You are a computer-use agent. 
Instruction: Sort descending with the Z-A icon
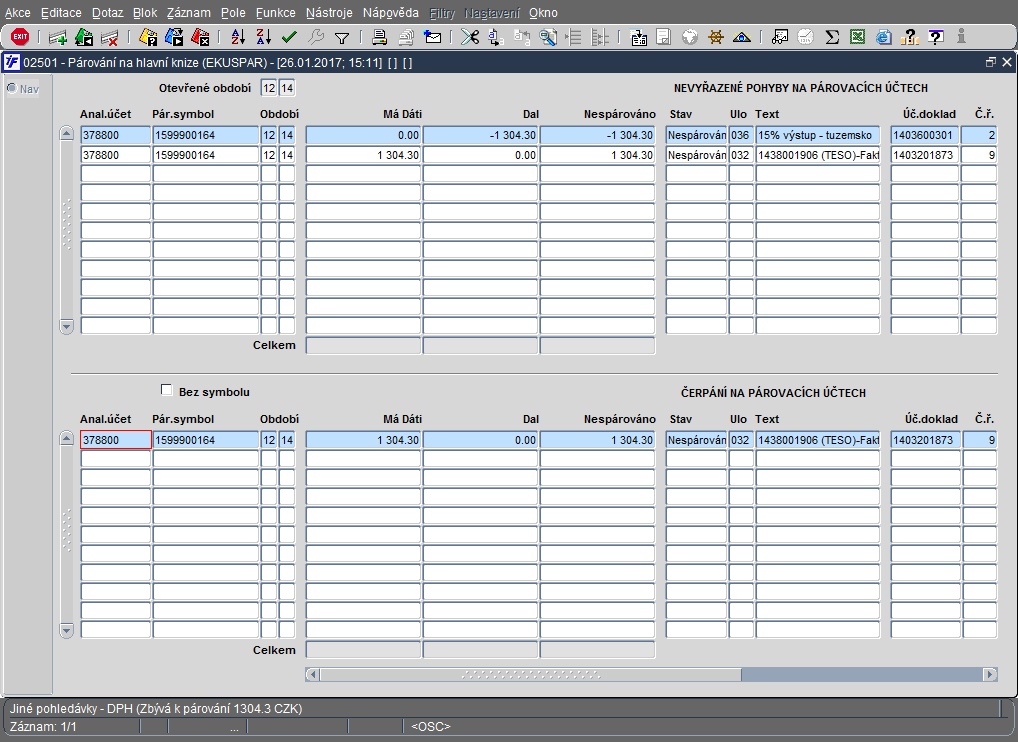click(x=263, y=38)
